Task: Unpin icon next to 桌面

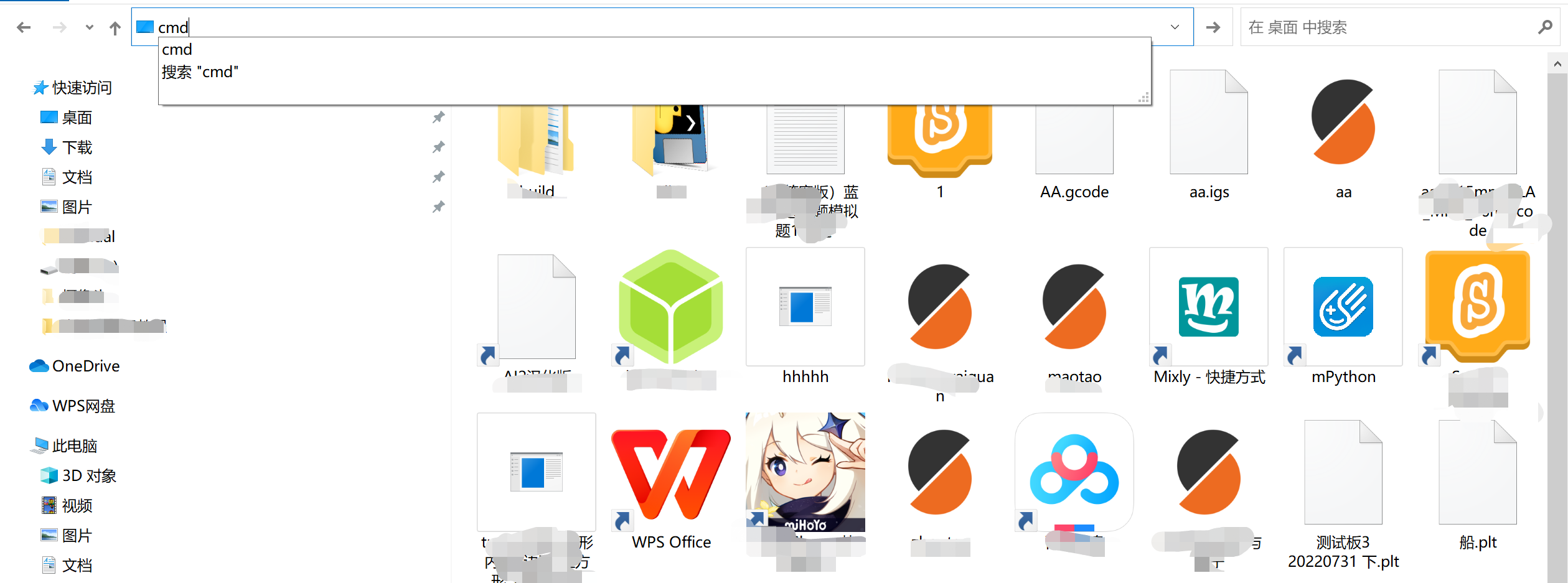Action: click(x=438, y=118)
